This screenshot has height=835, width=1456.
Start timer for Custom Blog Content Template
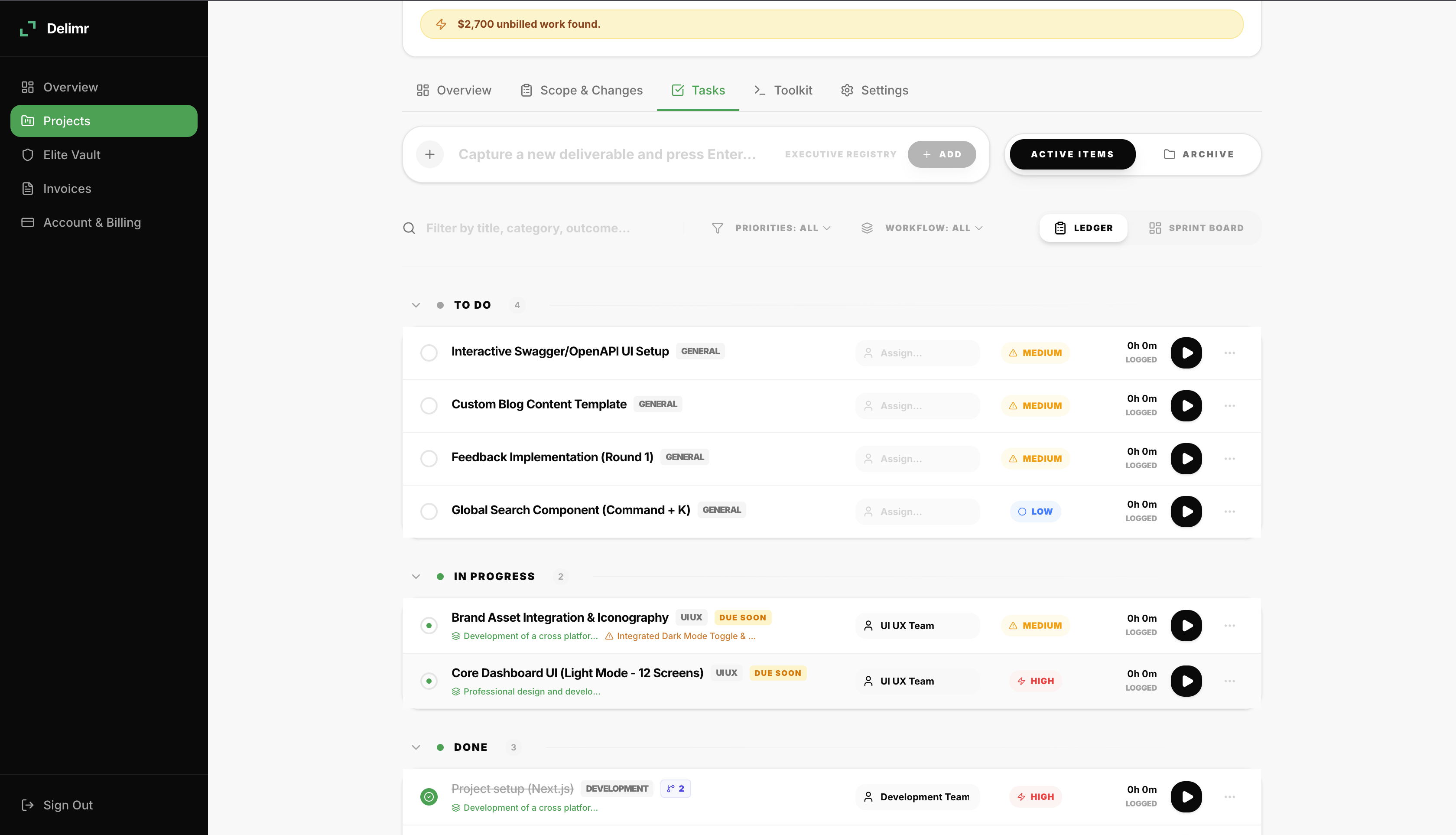(x=1186, y=405)
